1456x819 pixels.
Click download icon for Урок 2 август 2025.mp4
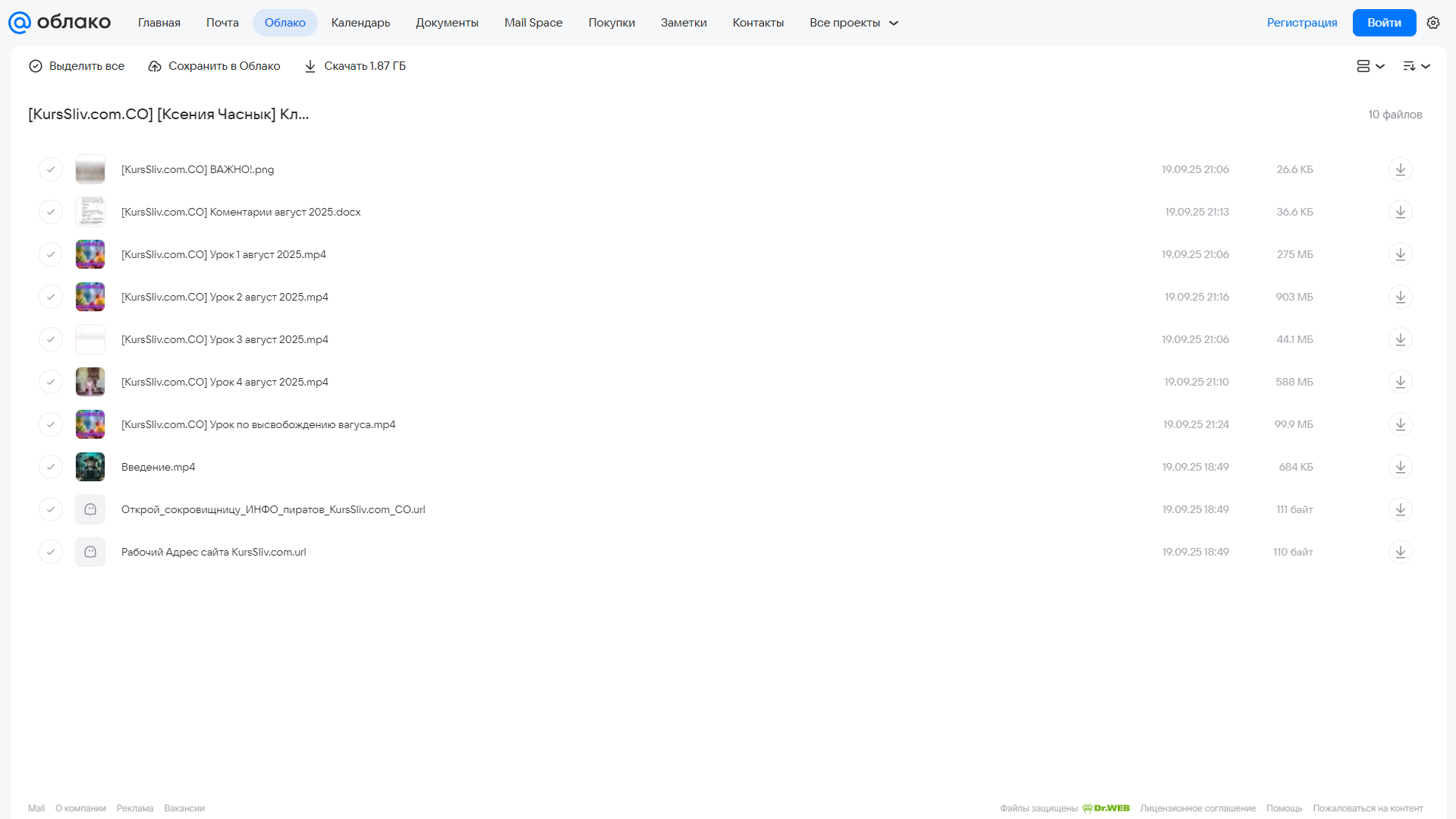1401,297
